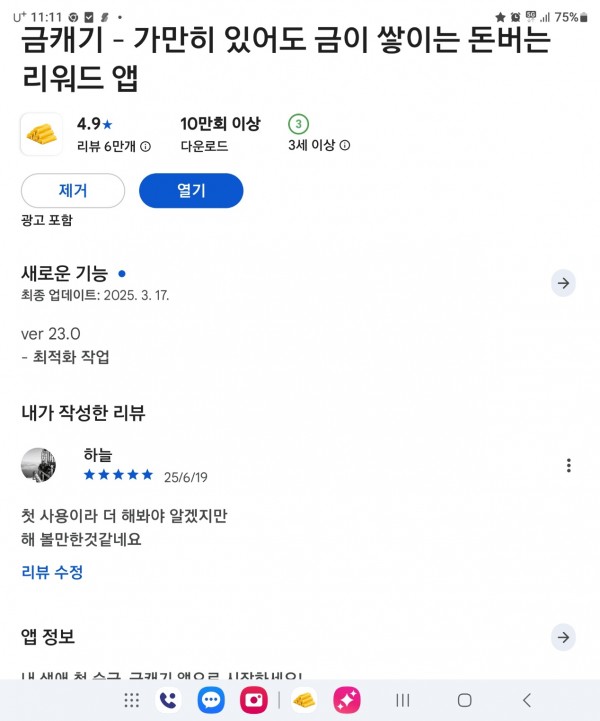The width and height of the screenshot is (600, 721).
Task: Open the app drawer grid icon
Action: click(x=131, y=700)
